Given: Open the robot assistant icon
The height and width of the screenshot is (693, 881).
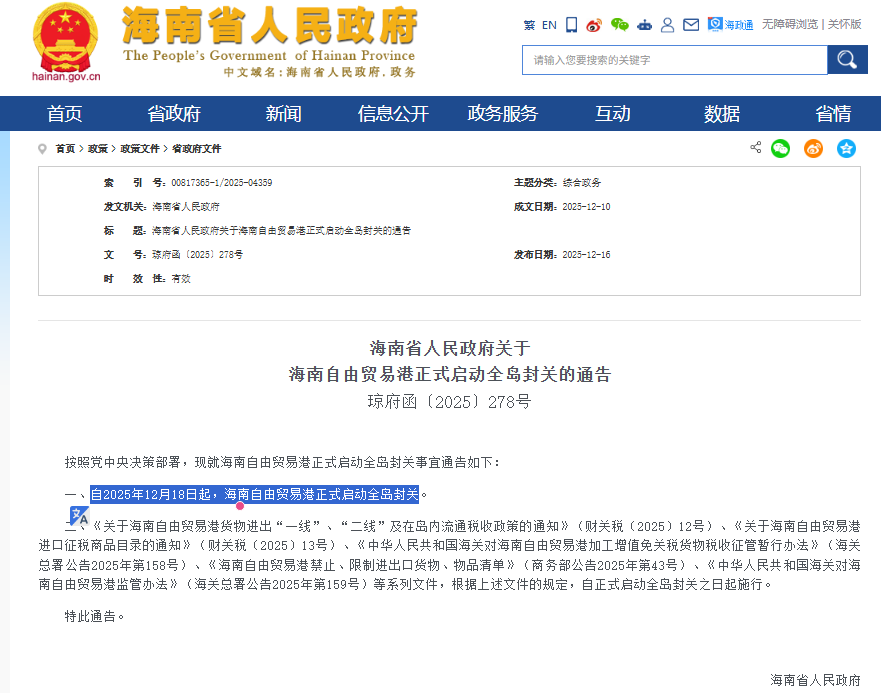Looking at the screenshot, I should click(644, 25).
